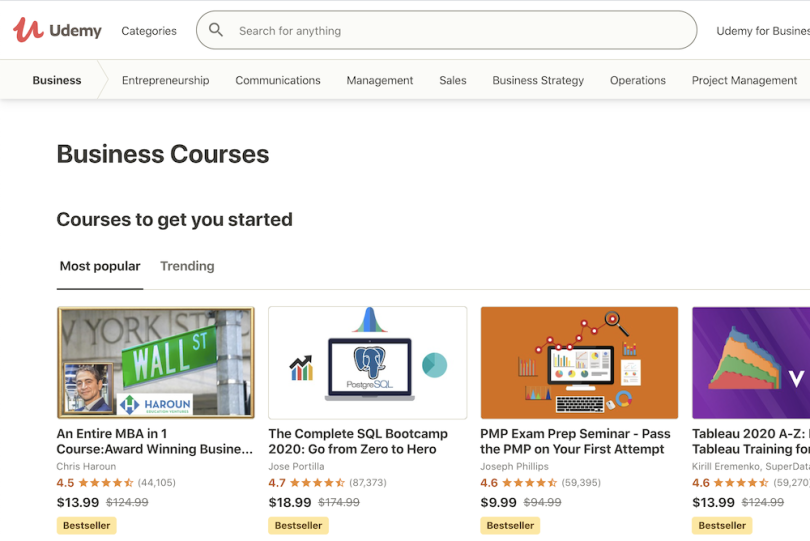
Task: Open the Categories menu
Action: tap(149, 31)
